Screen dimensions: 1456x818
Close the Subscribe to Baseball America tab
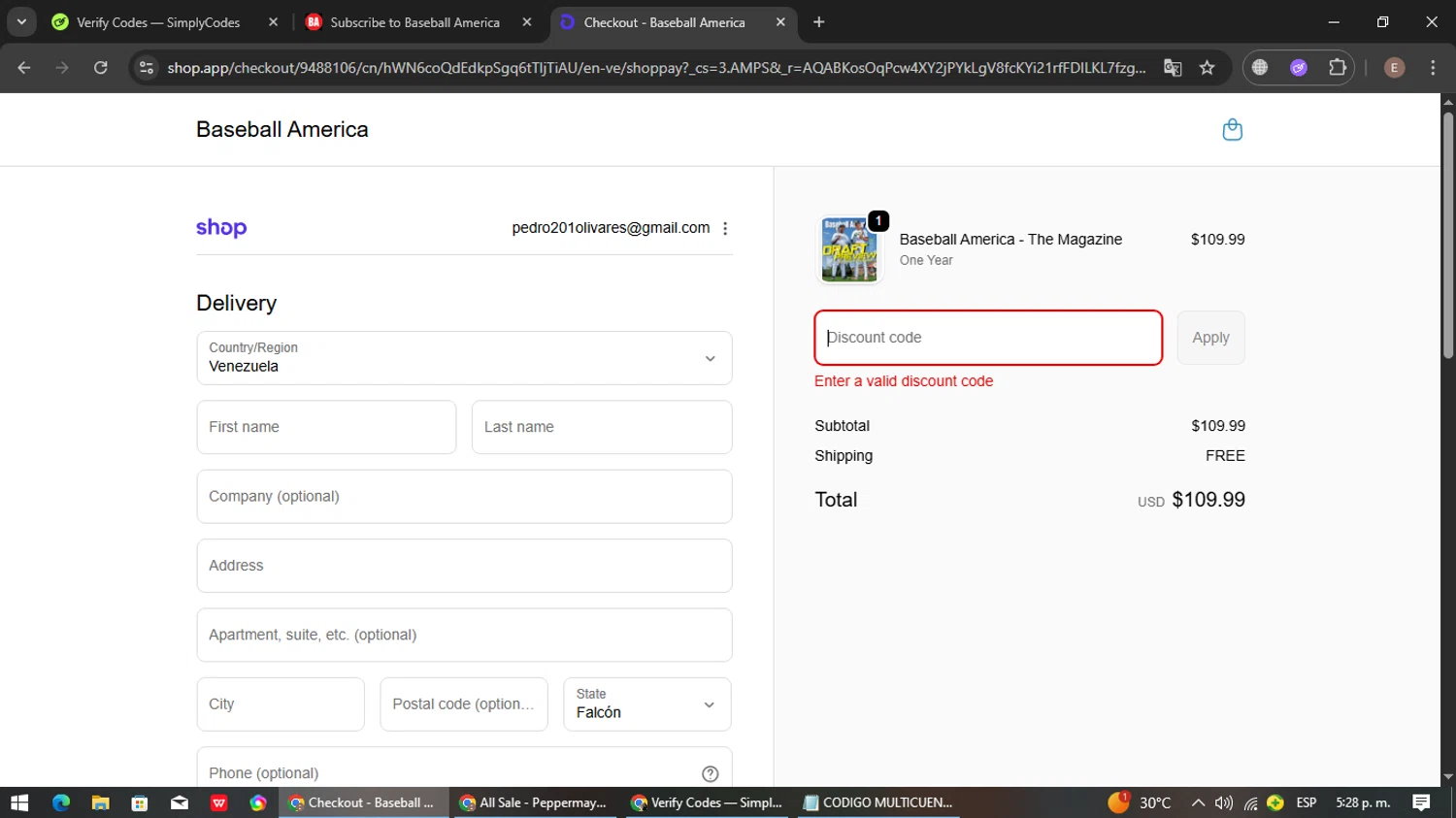527,22
